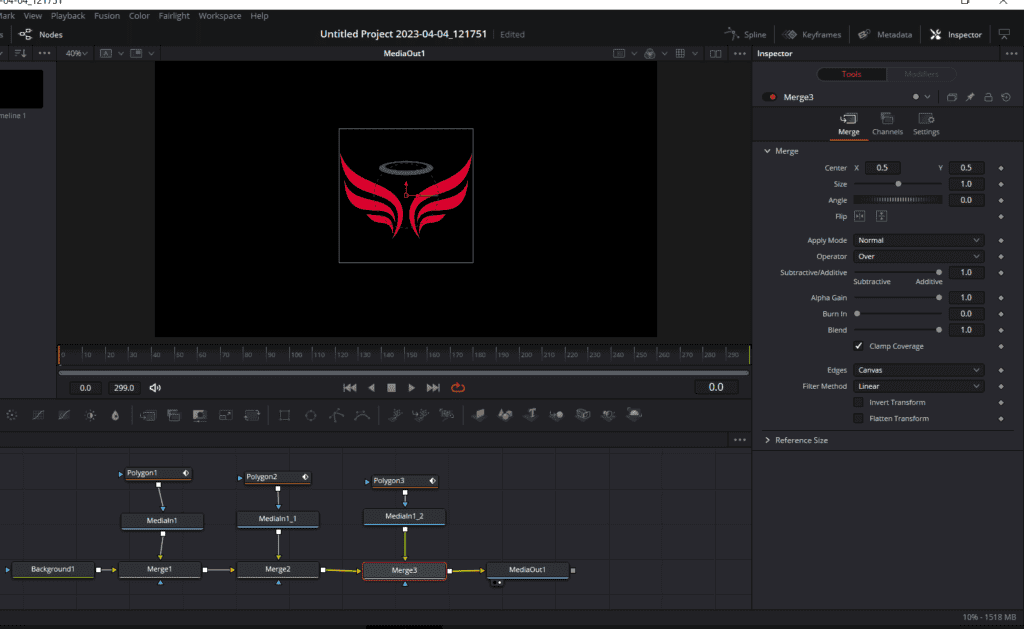This screenshot has height=629, width=1024.
Task: Open the Inspector panel options menu
Action: point(1011,54)
